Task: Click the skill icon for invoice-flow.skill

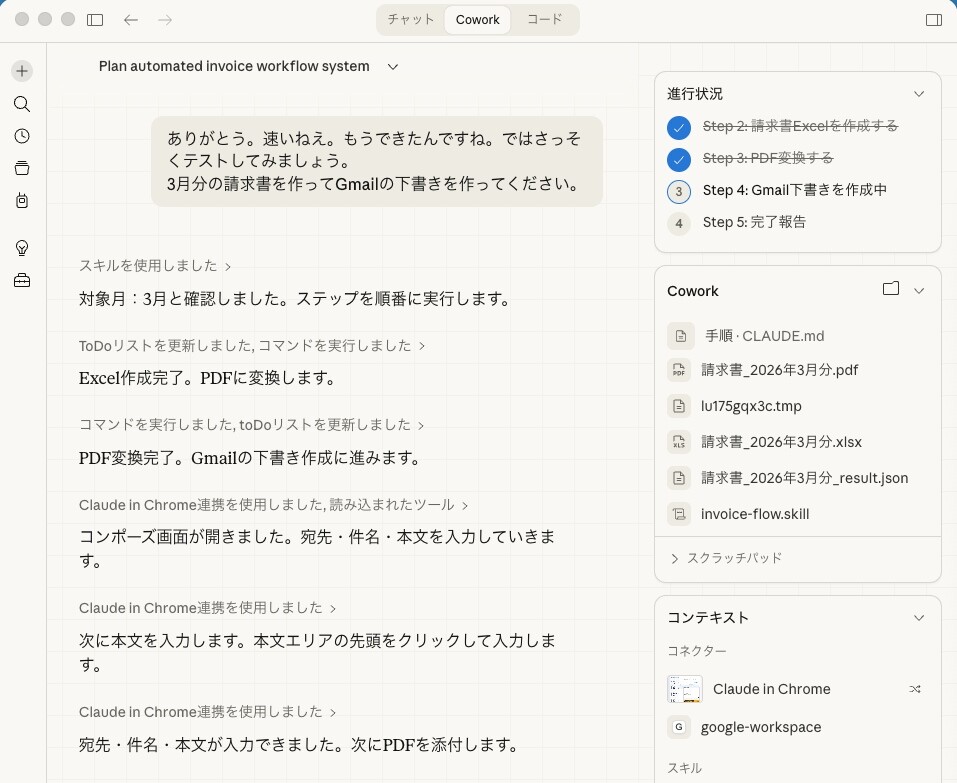Action: (679, 514)
